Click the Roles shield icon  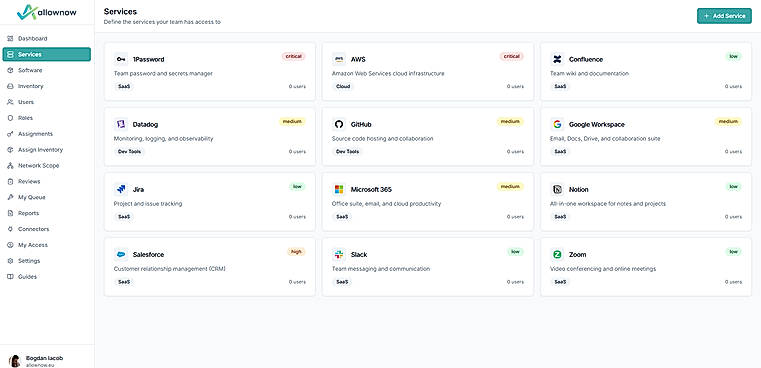(11, 118)
